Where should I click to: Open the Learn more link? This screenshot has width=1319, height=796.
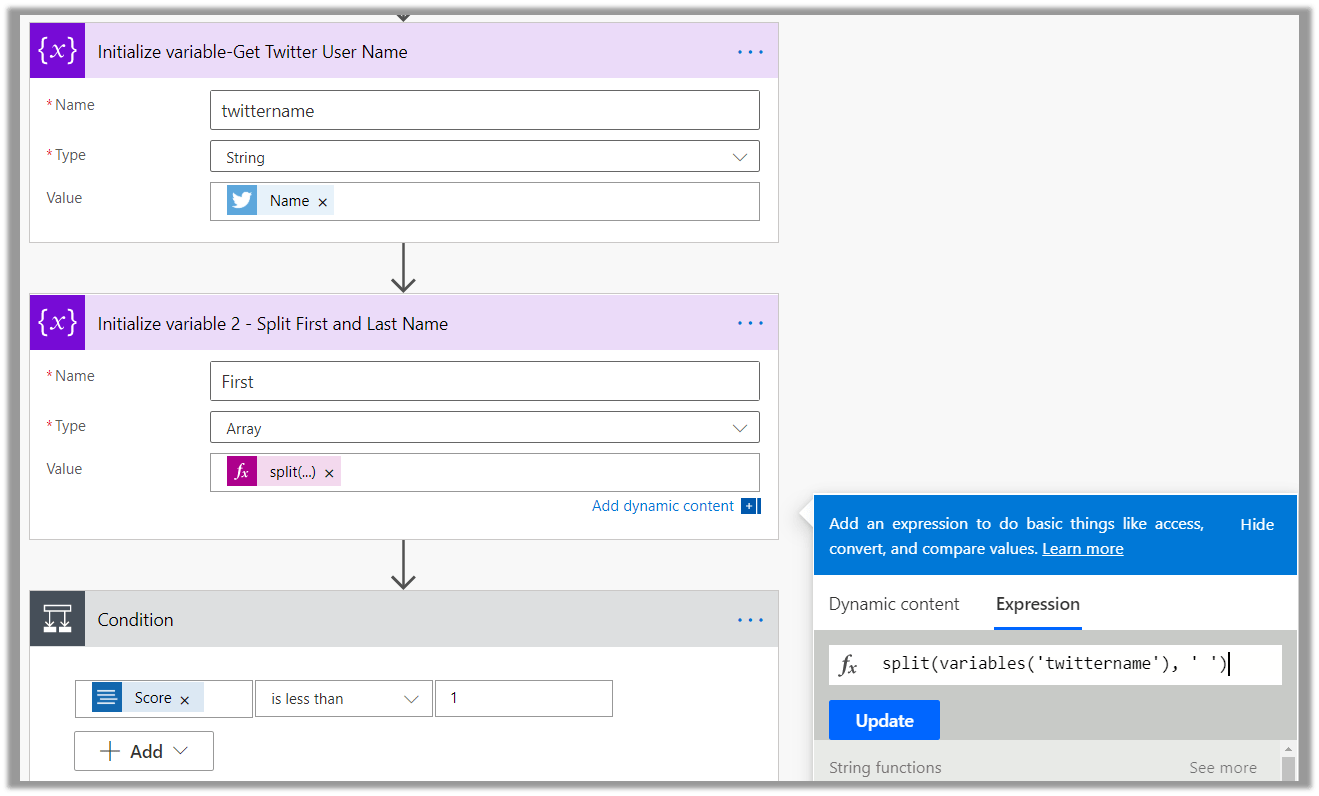pyautogui.click(x=1082, y=549)
